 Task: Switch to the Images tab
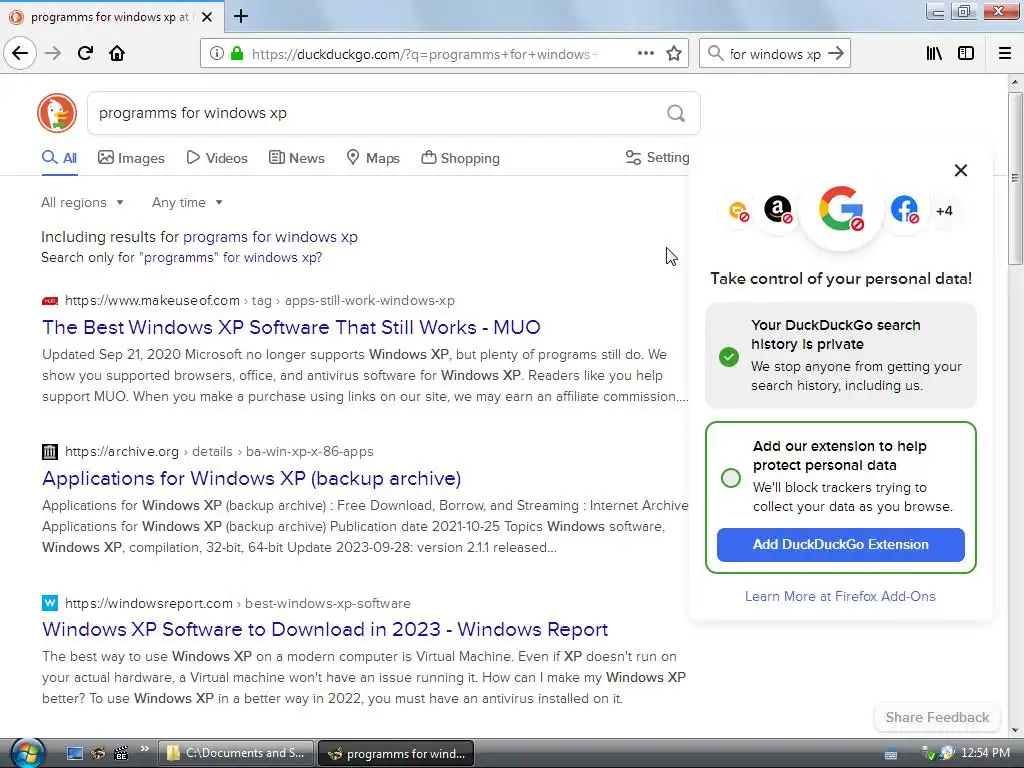pyautogui.click(x=131, y=158)
